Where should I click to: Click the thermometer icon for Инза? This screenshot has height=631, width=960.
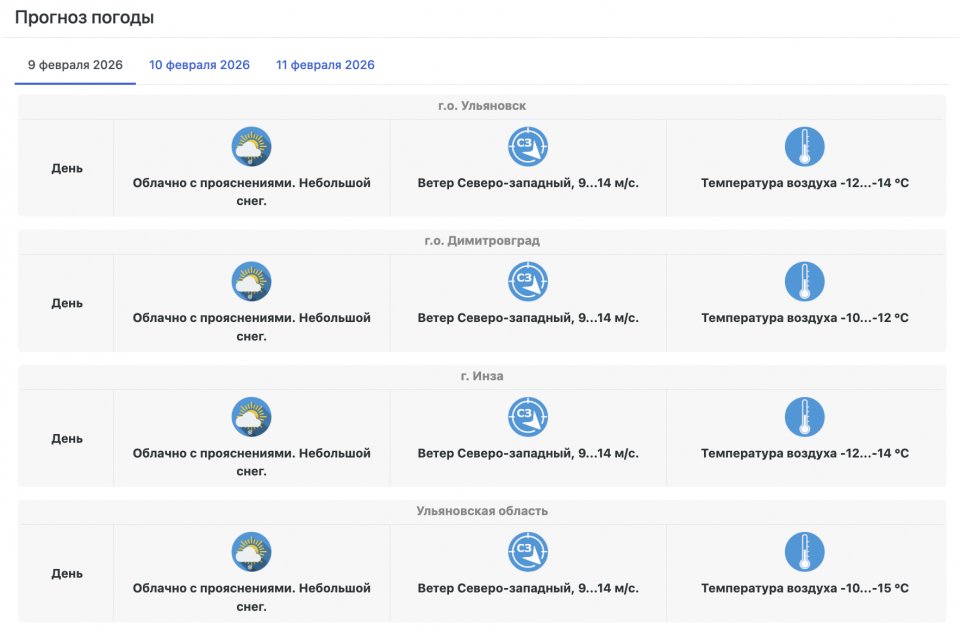[804, 417]
